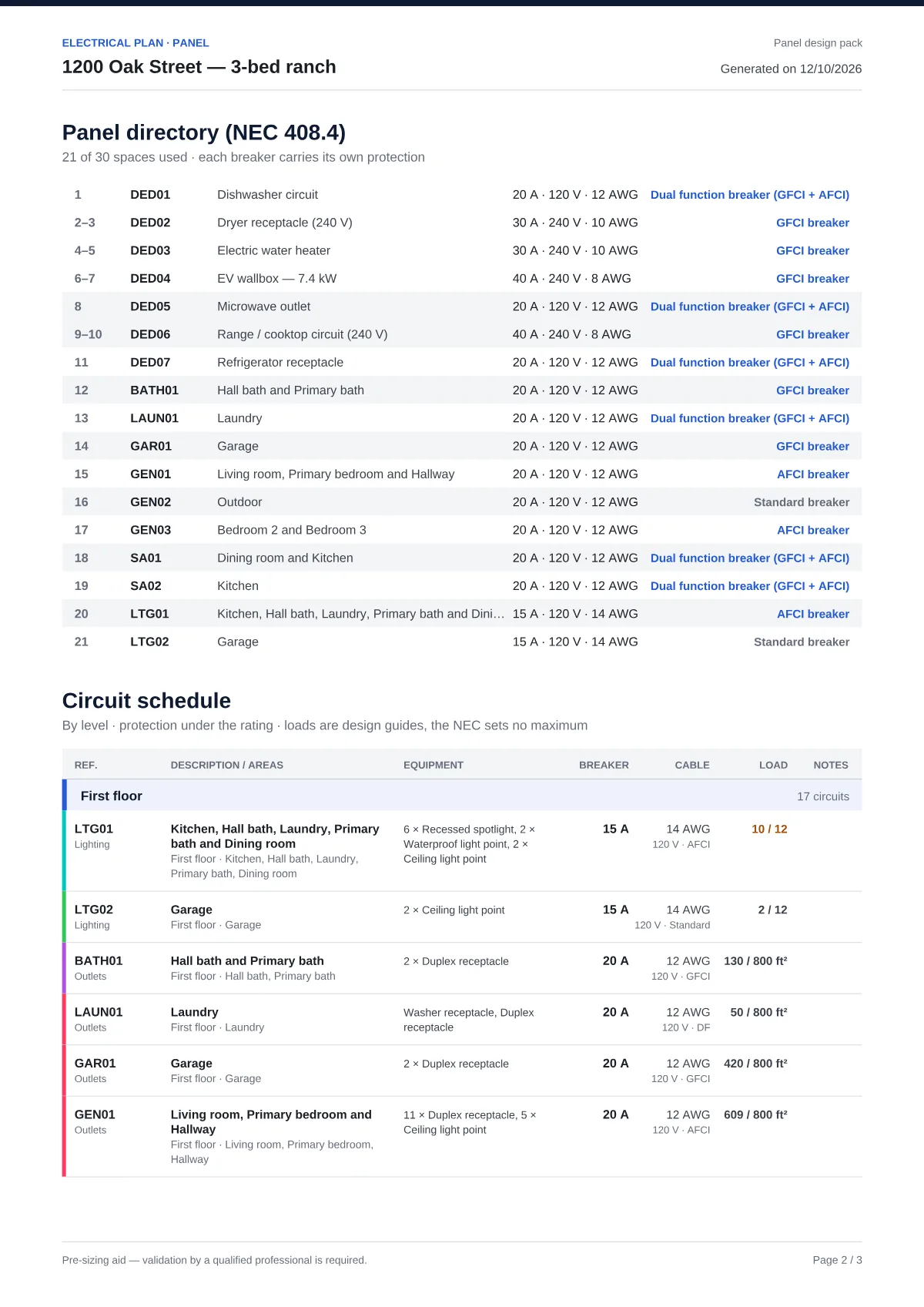Screen dimensions: 924x1307
Task: Click the "EV wallbox — 7.4 kW" description
Action: pos(276,279)
